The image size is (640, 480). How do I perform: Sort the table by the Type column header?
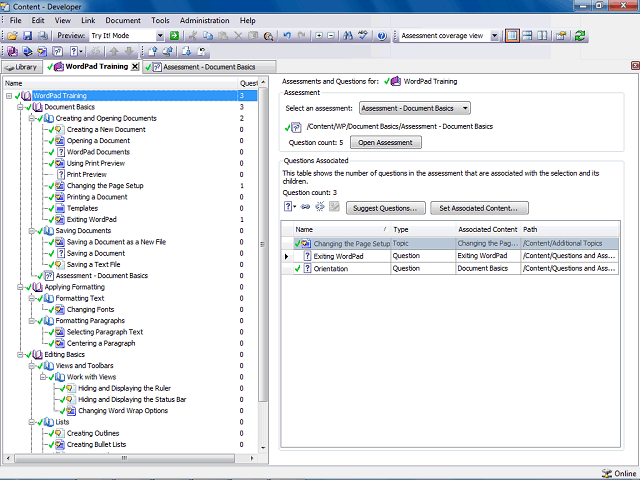pos(423,229)
